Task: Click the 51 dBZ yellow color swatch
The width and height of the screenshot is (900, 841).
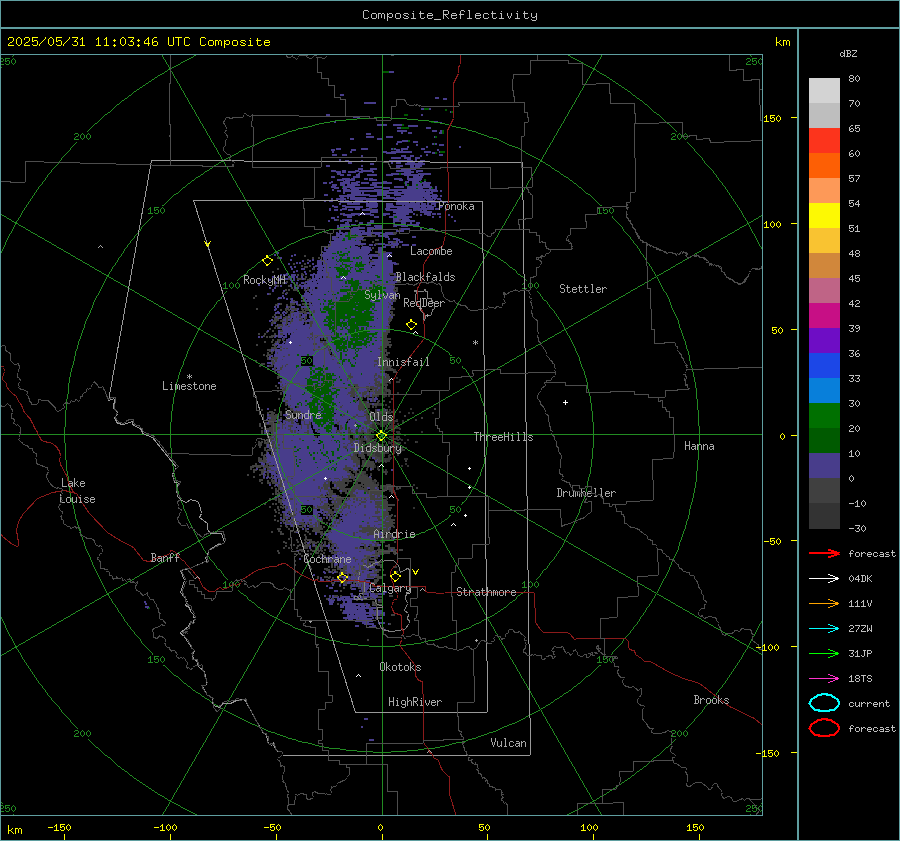Action: click(824, 215)
